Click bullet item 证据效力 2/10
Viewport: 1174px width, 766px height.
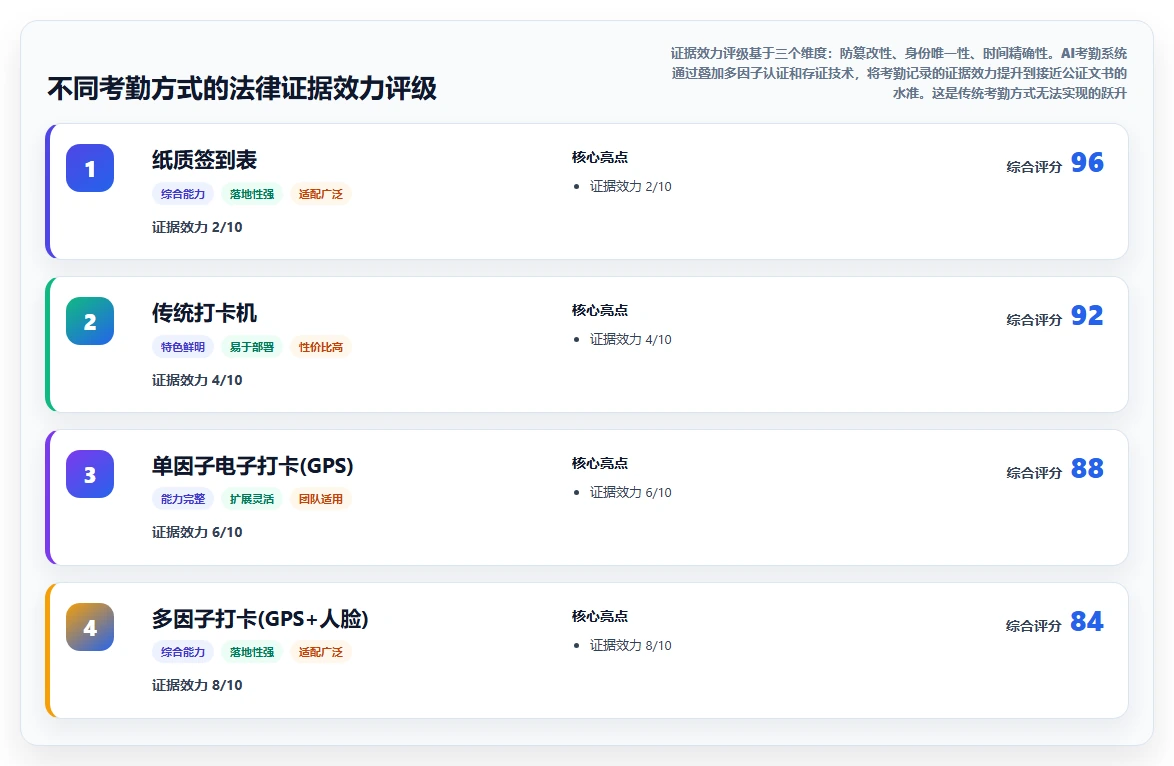630,186
